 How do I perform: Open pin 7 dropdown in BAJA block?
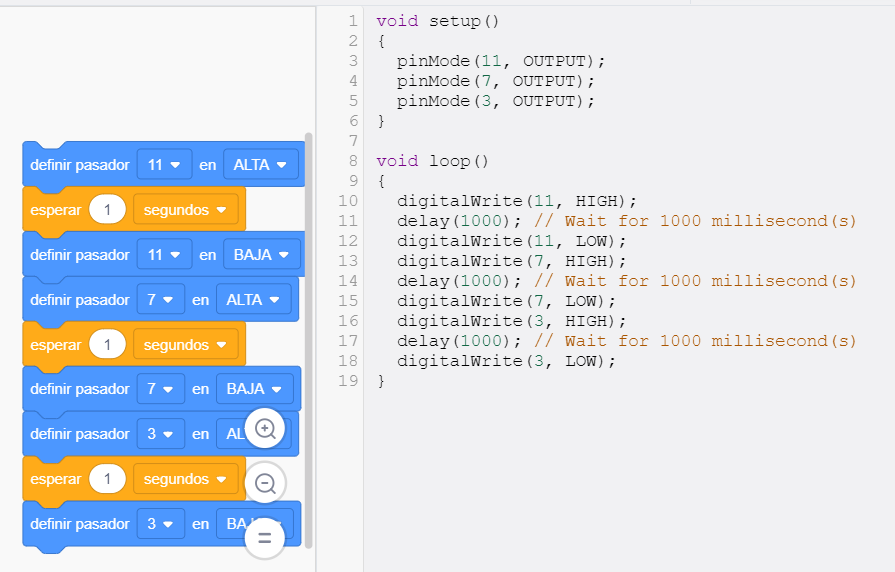coord(160,389)
